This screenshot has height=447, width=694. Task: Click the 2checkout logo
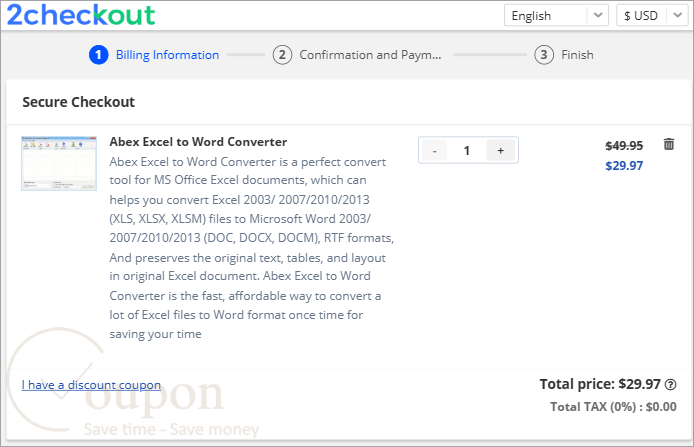(x=81, y=15)
